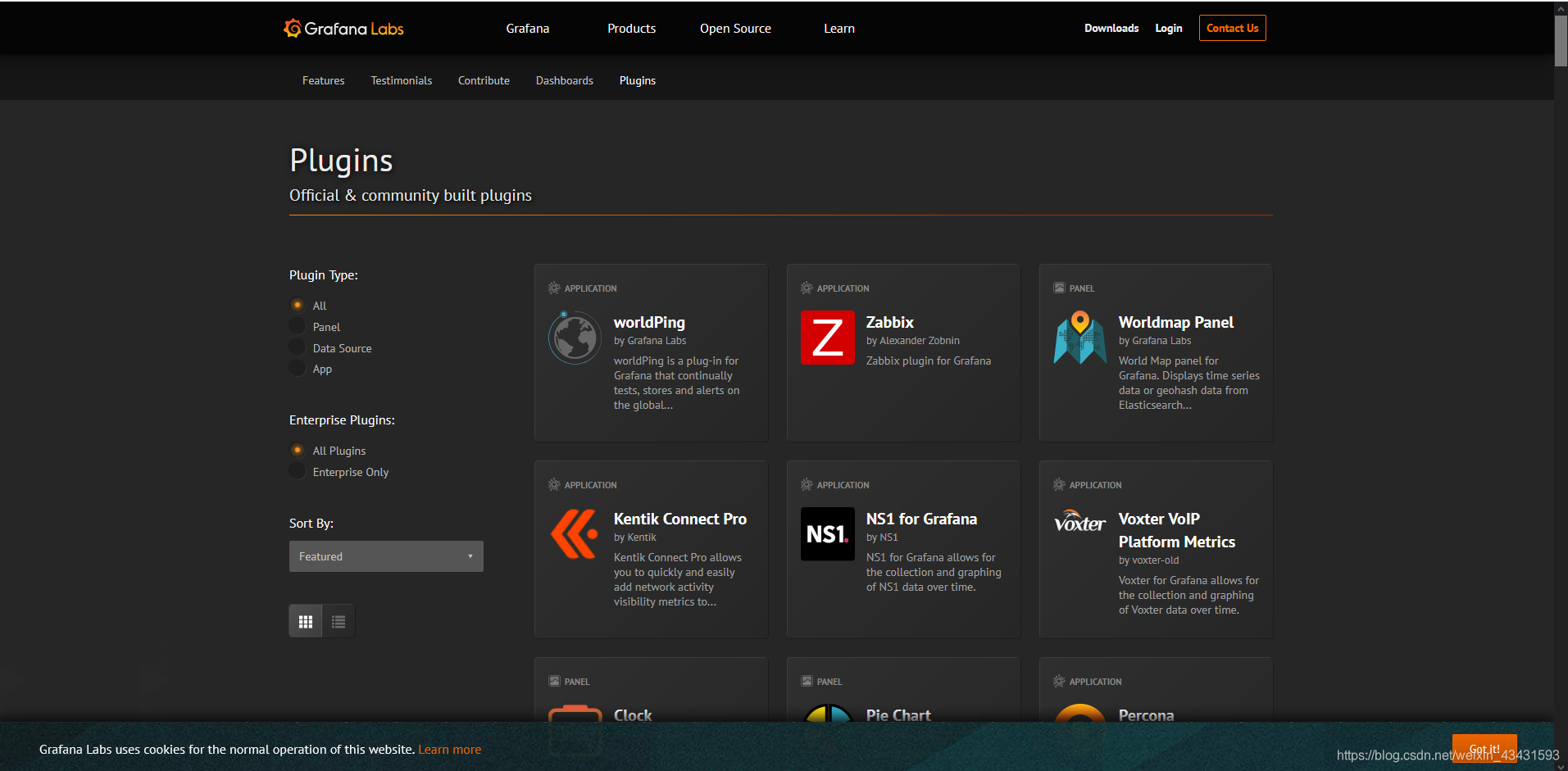Click application type icon on Zabbix card
Image resolution: width=1568 pixels, height=771 pixels.
[807, 288]
